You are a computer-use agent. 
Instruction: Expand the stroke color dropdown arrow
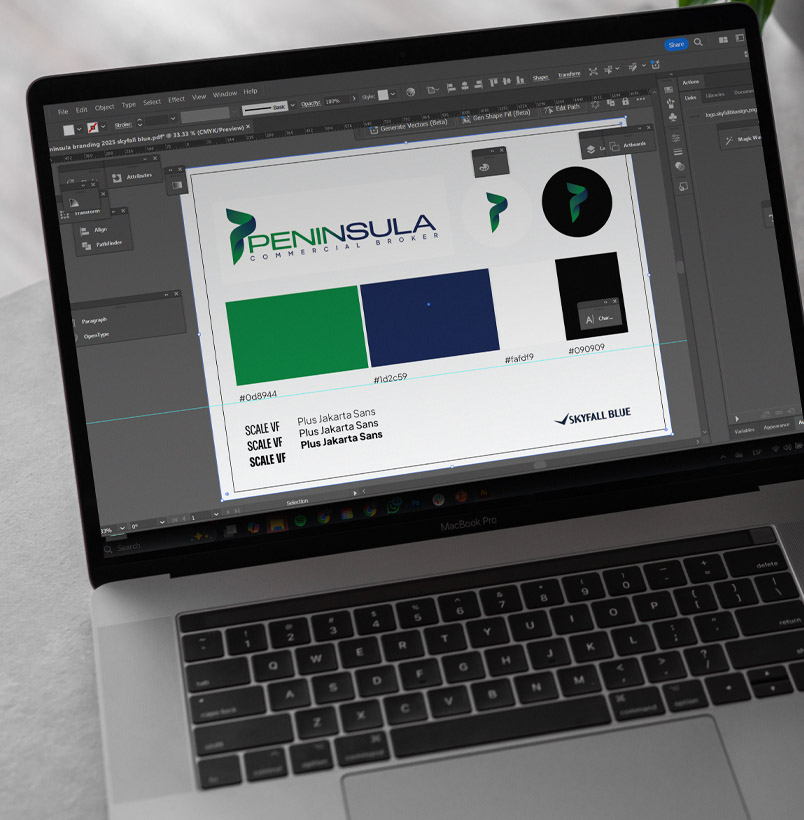[x=103, y=126]
